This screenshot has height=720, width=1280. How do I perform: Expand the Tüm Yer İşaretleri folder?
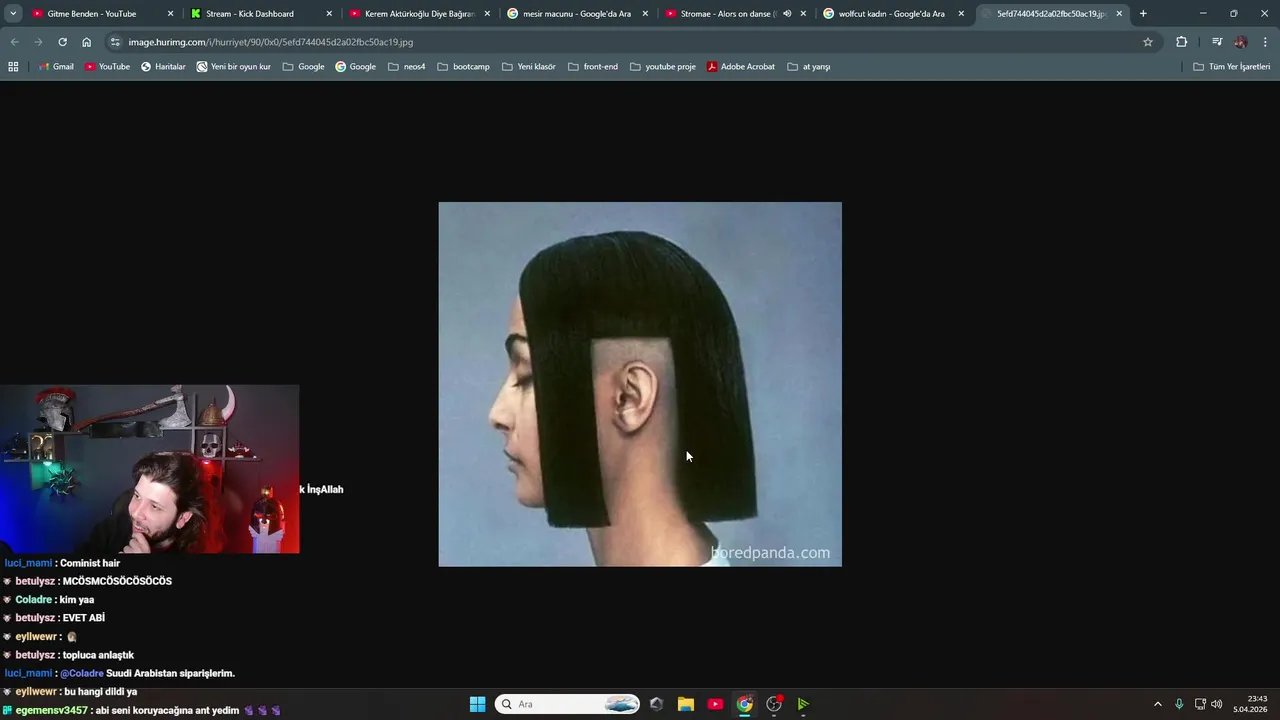(x=1232, y=67)
